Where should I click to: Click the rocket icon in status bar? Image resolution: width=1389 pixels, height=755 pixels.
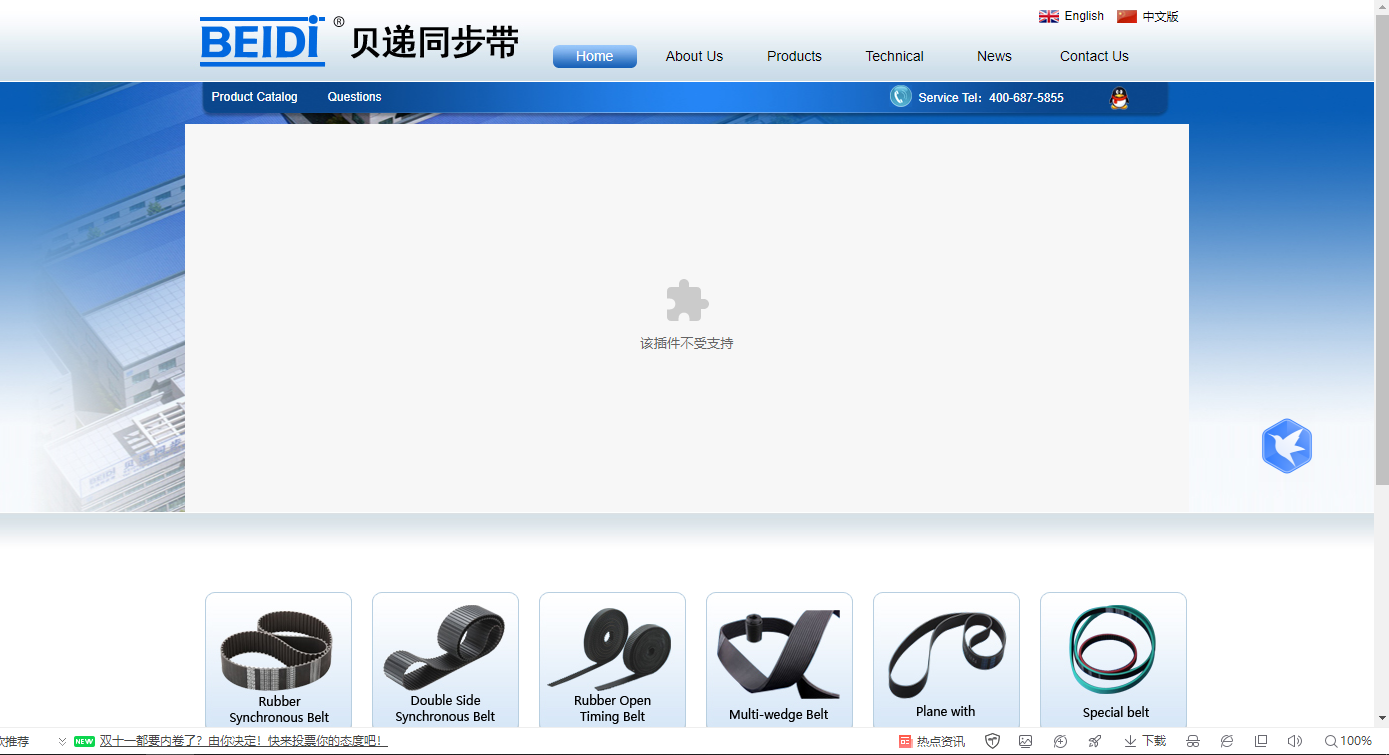[1095, 741]
